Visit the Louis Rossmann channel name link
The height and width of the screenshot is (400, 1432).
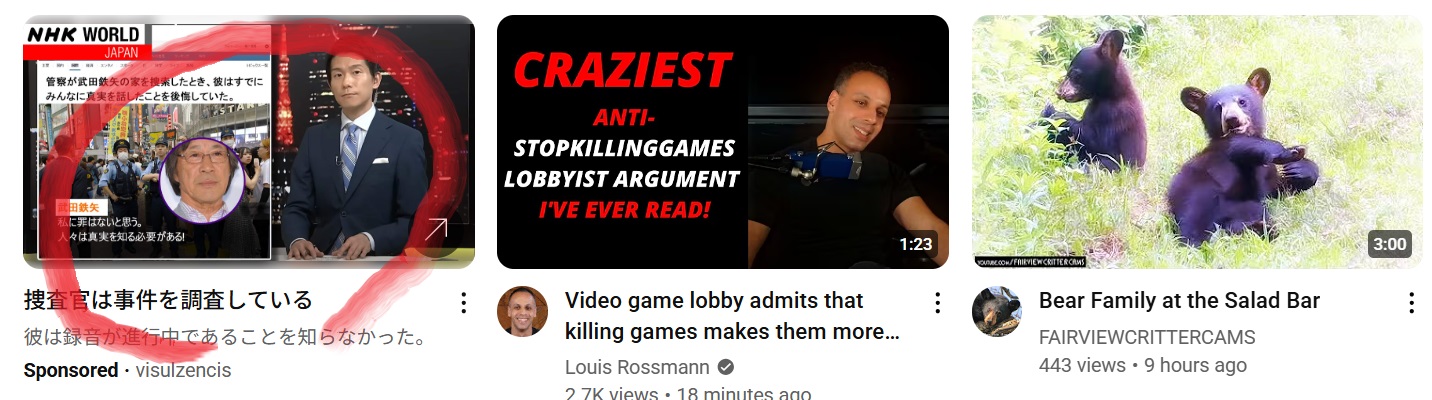pos(637,367)
